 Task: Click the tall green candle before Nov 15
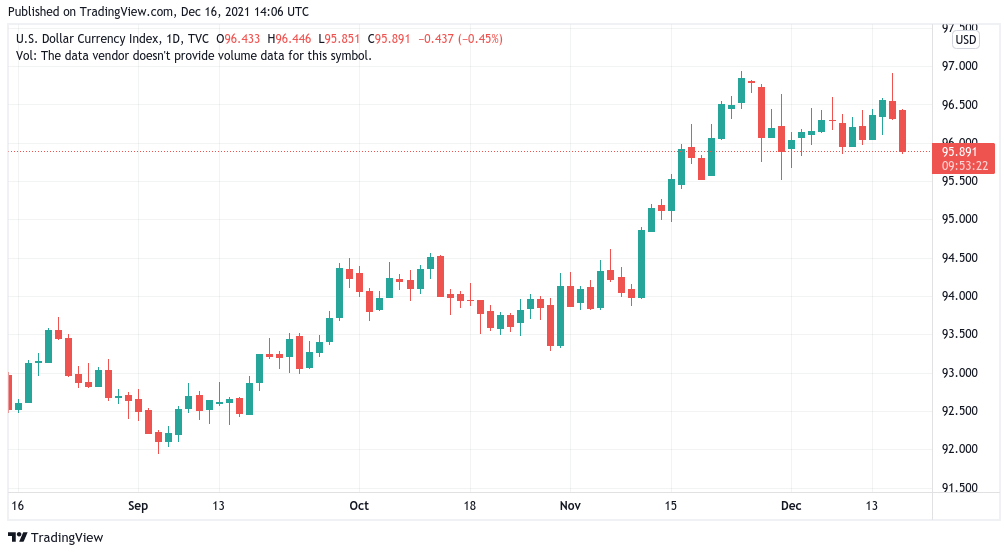pyautogui.click(x=641, y=263)
